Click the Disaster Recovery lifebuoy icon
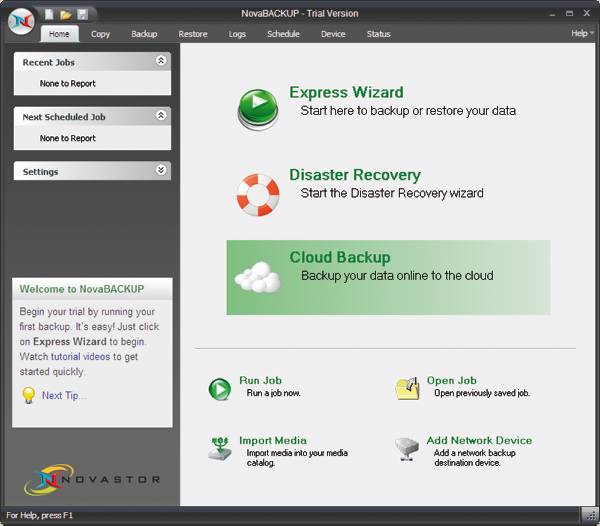Image resolution: width=600 pixels, height=526 pixels. pyautogui.click(x=258, y=195)
